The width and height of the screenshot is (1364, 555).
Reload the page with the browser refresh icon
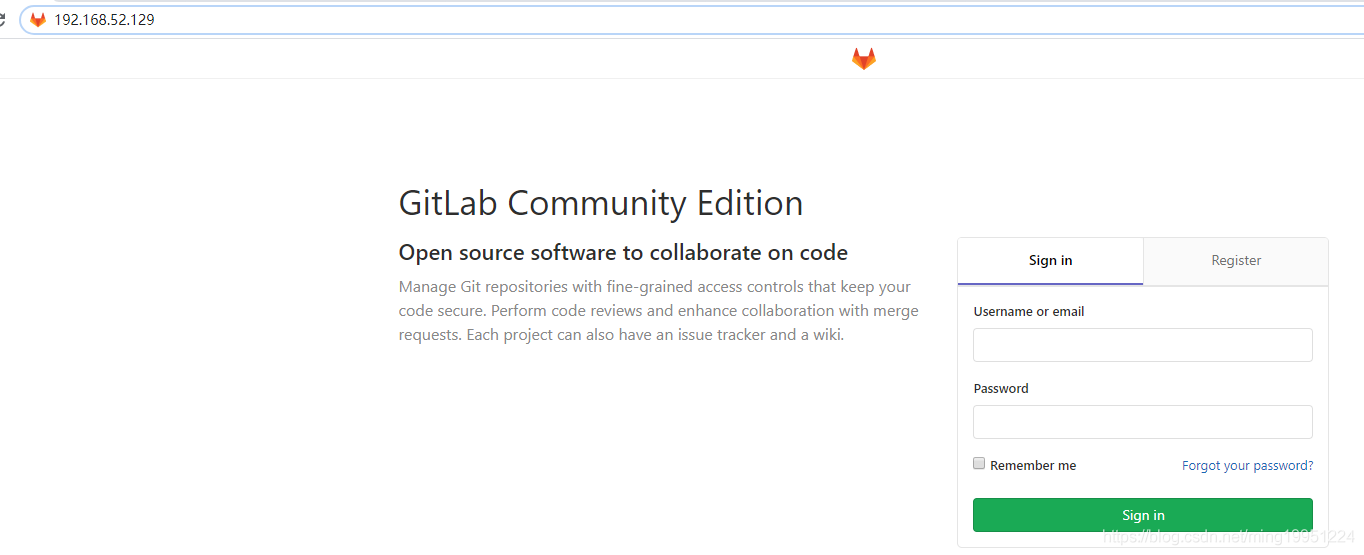coord(3,20)
